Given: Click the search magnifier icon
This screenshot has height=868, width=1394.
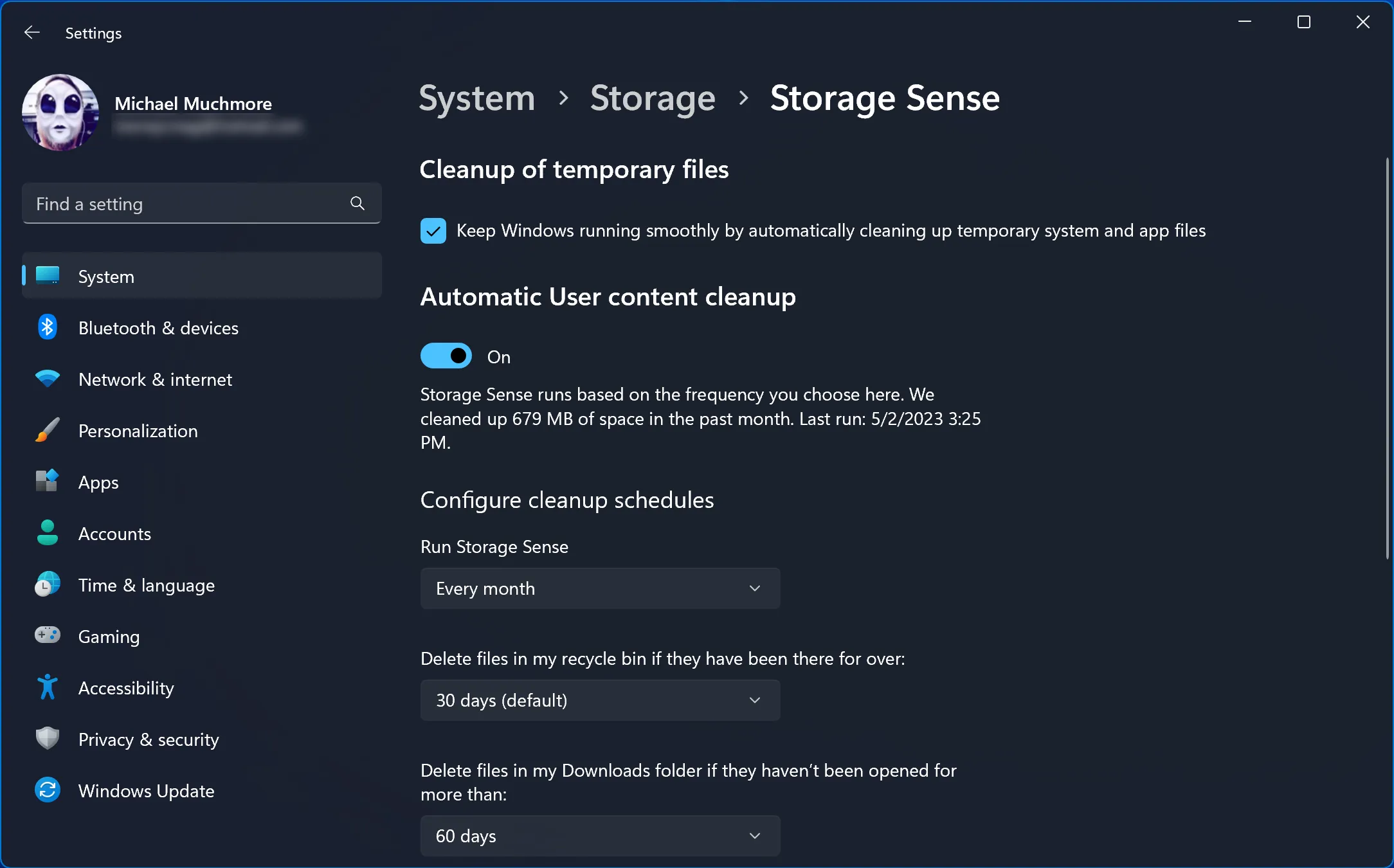Looking at the screenshot, I should pos(358,204).
